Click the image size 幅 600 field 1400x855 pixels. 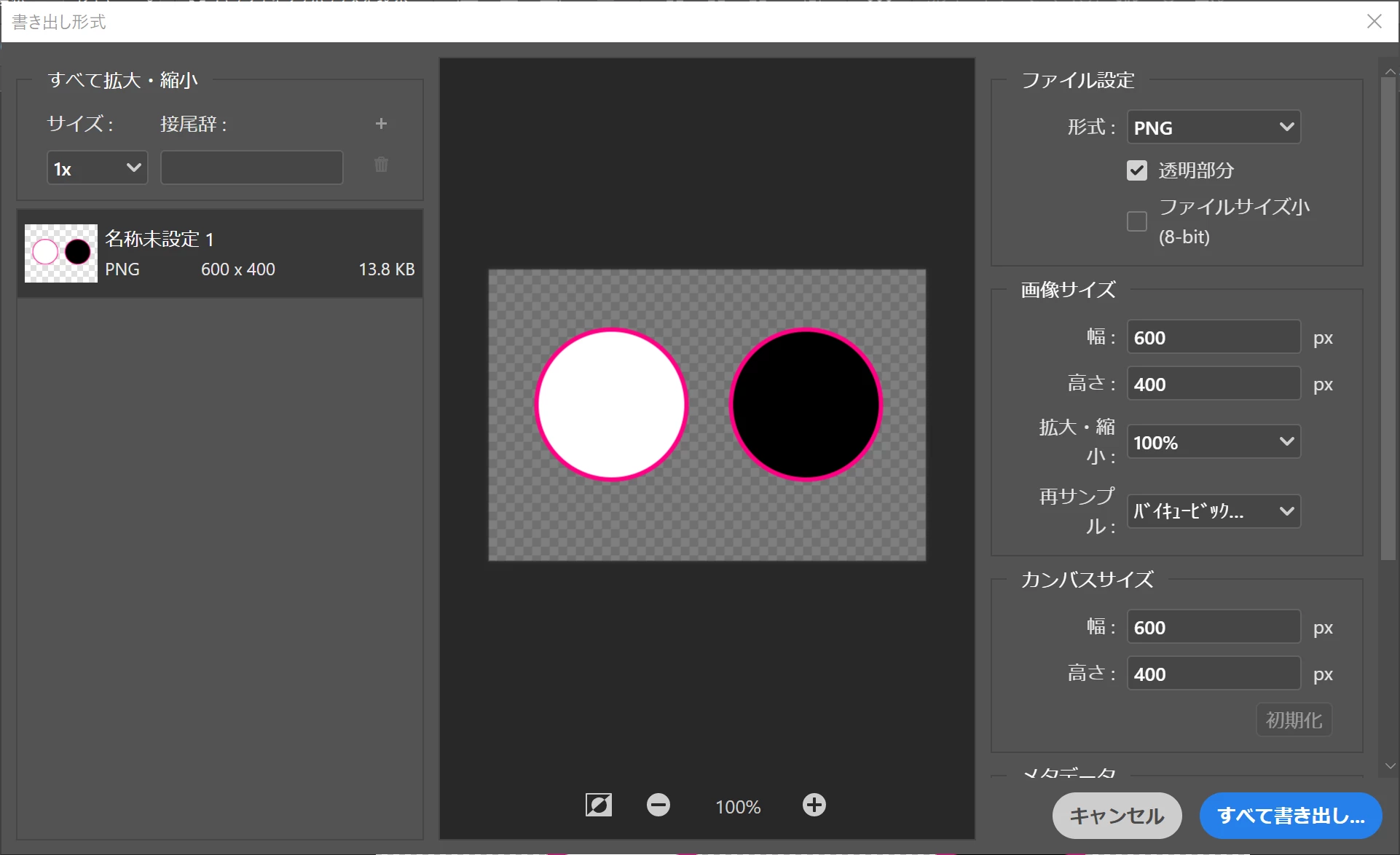(x=1213, y=337)
